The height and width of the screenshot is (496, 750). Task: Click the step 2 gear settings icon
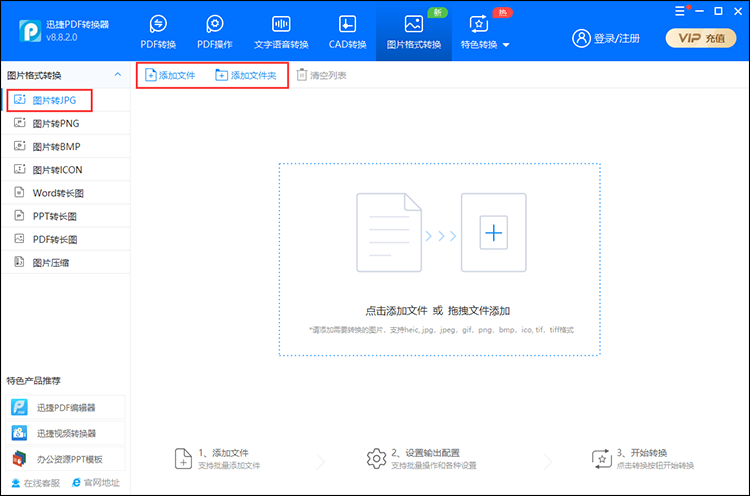pos(376,459)
